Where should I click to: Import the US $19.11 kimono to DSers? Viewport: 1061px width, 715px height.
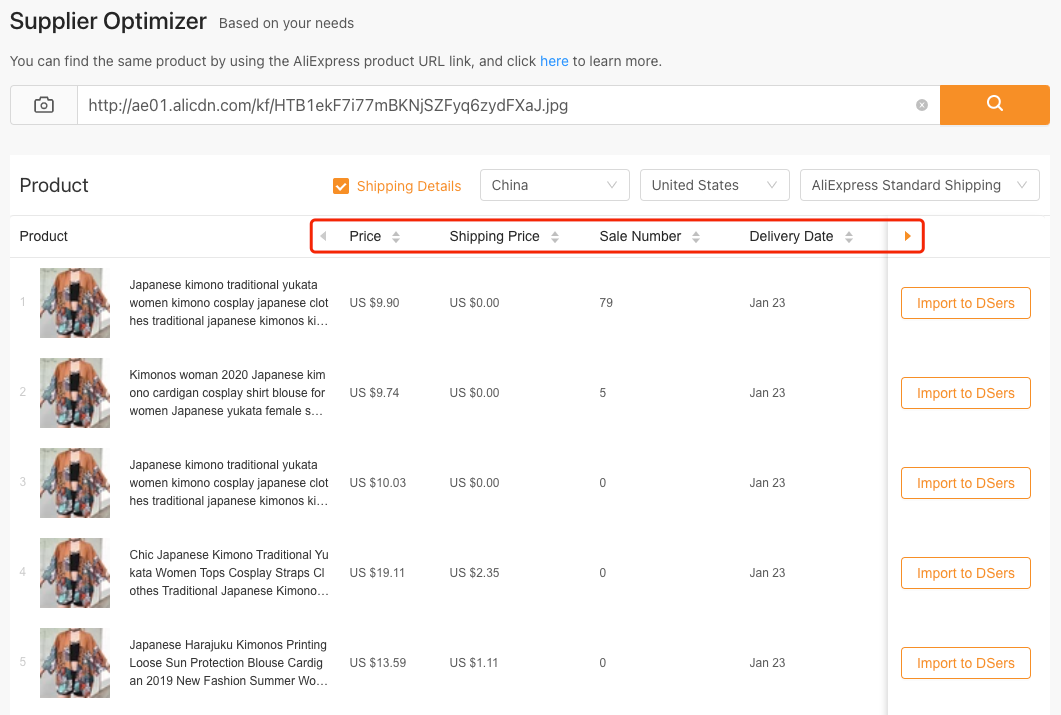click(966, 573)
